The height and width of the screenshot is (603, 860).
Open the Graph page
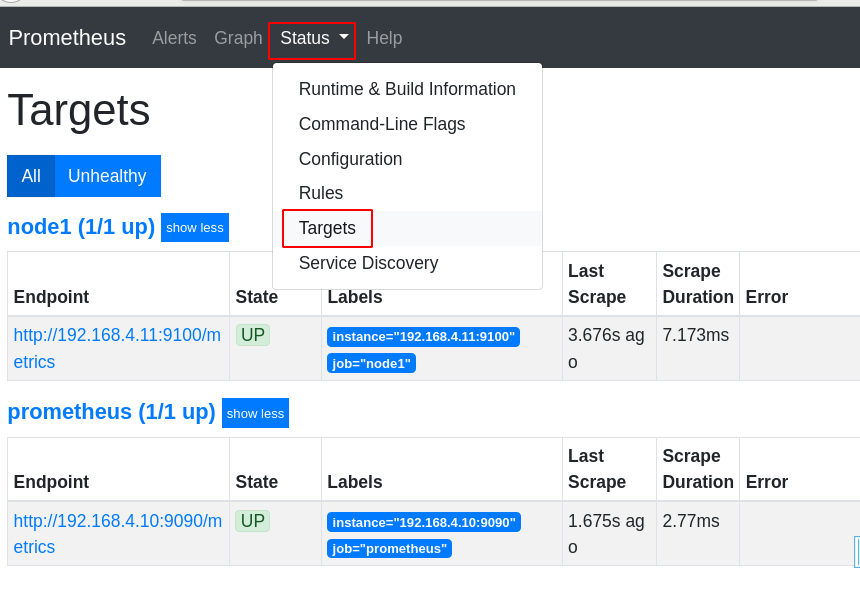click(x=238, y=38)
